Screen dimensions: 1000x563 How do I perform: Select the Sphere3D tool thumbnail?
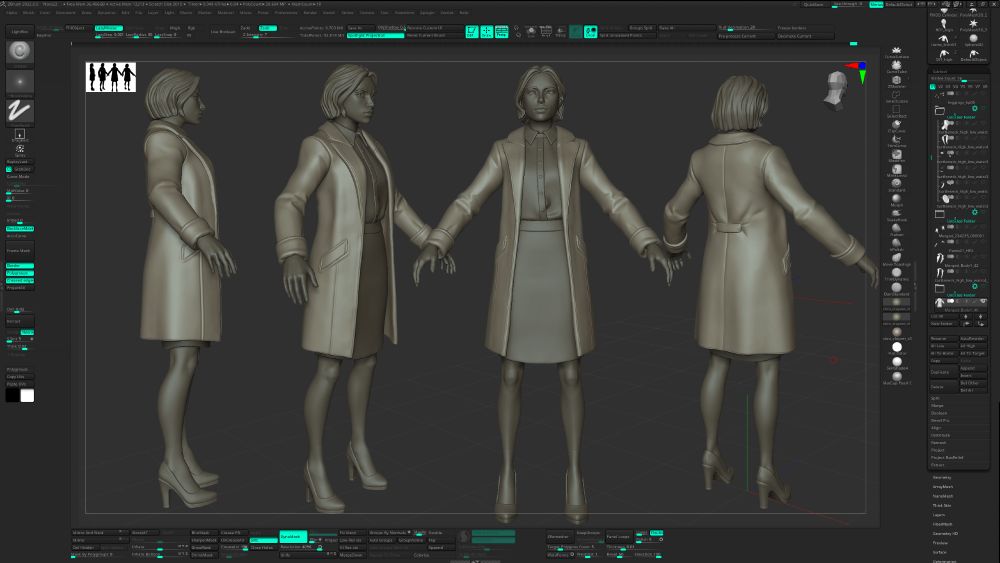[x=973, y=40]
